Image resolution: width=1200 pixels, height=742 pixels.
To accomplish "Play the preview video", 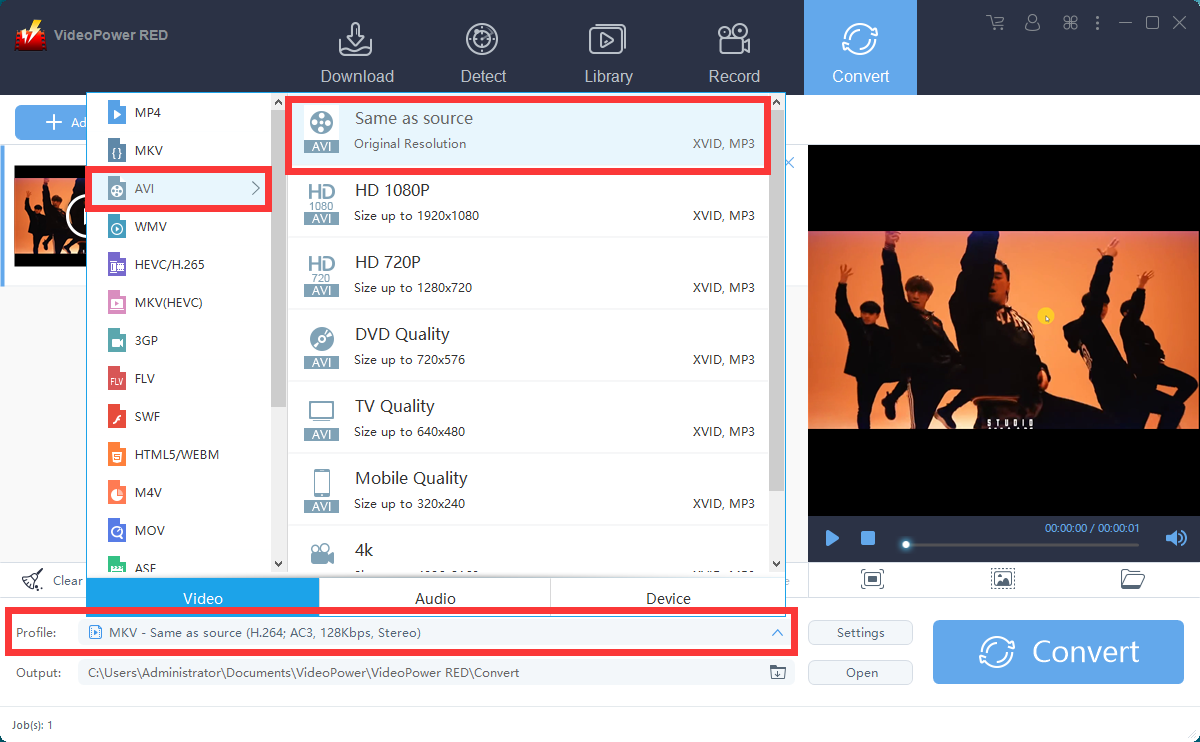I will (x=832, y=538).
